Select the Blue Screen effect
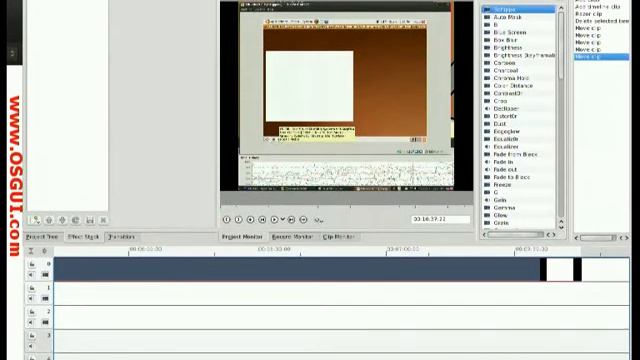The image size is (640, 360). (x=509, y=32)
